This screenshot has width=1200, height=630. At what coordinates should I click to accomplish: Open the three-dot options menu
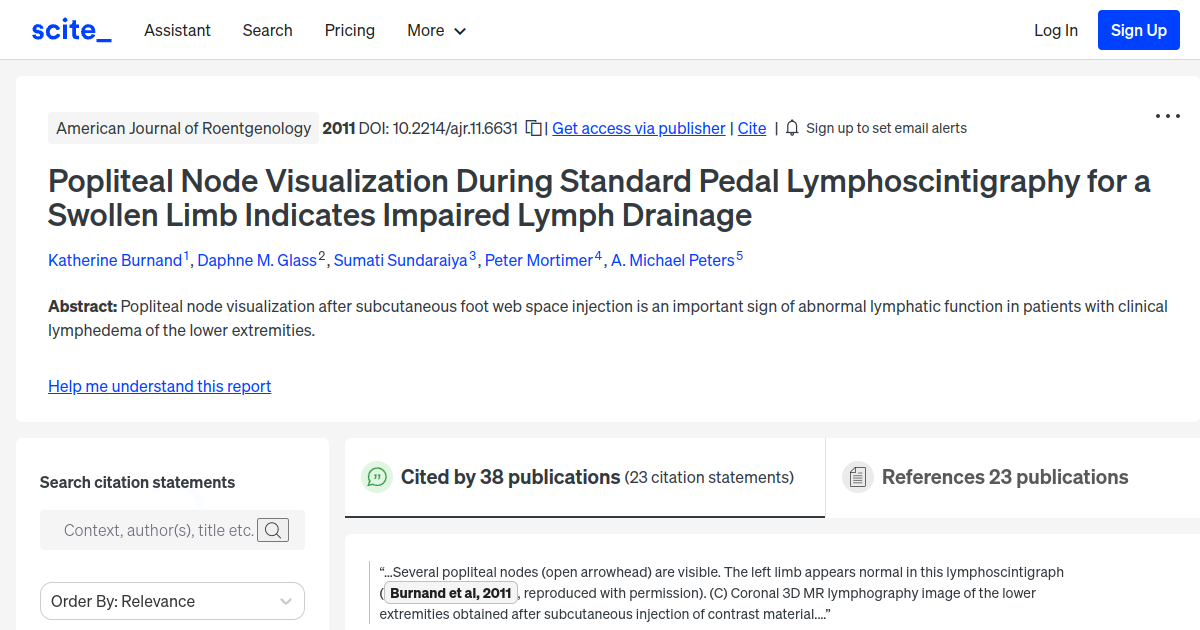1167,116
